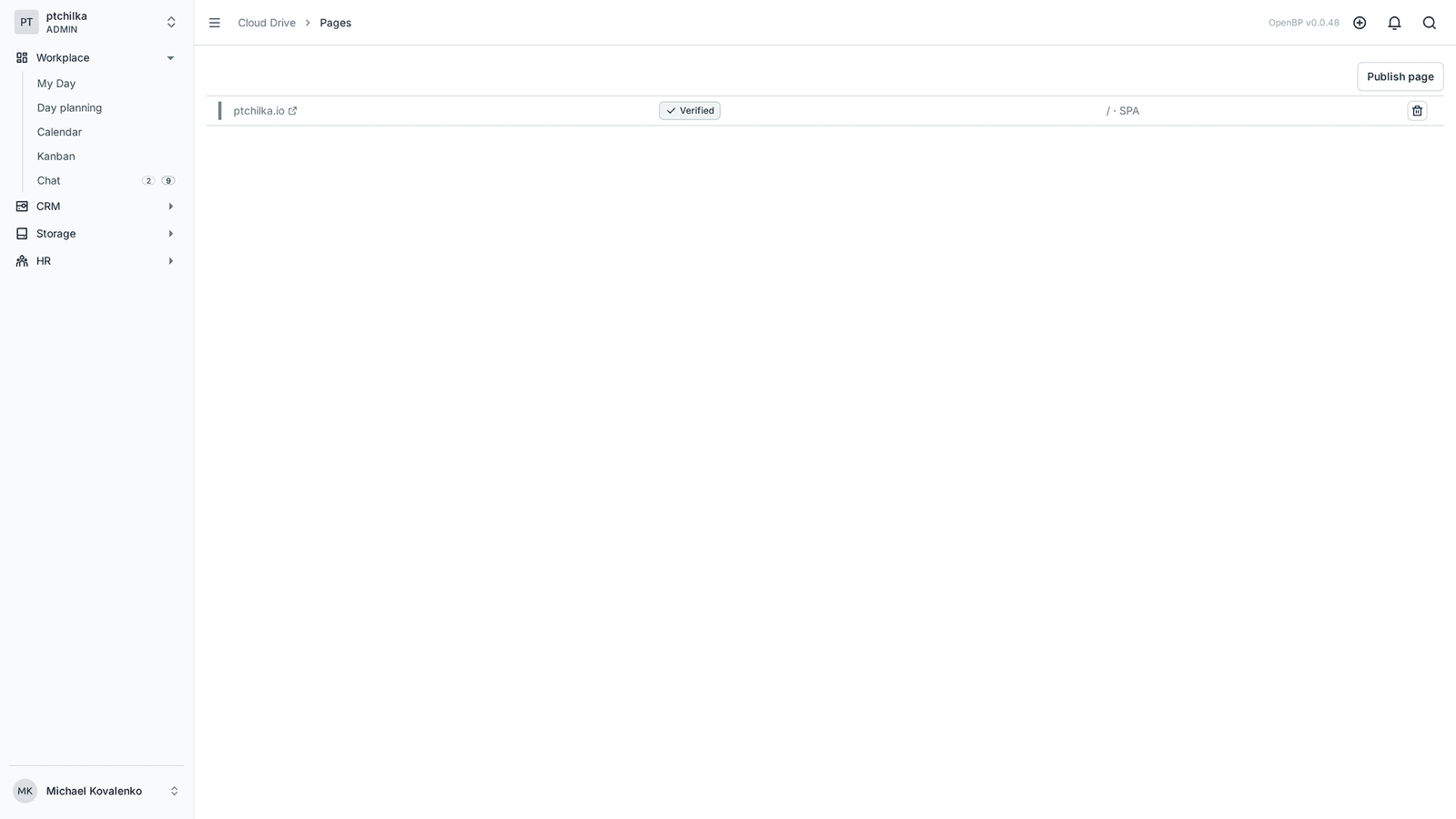
Task: Delete the ptchilka.io page via trash icon
Action: [x=1417, y=111]
